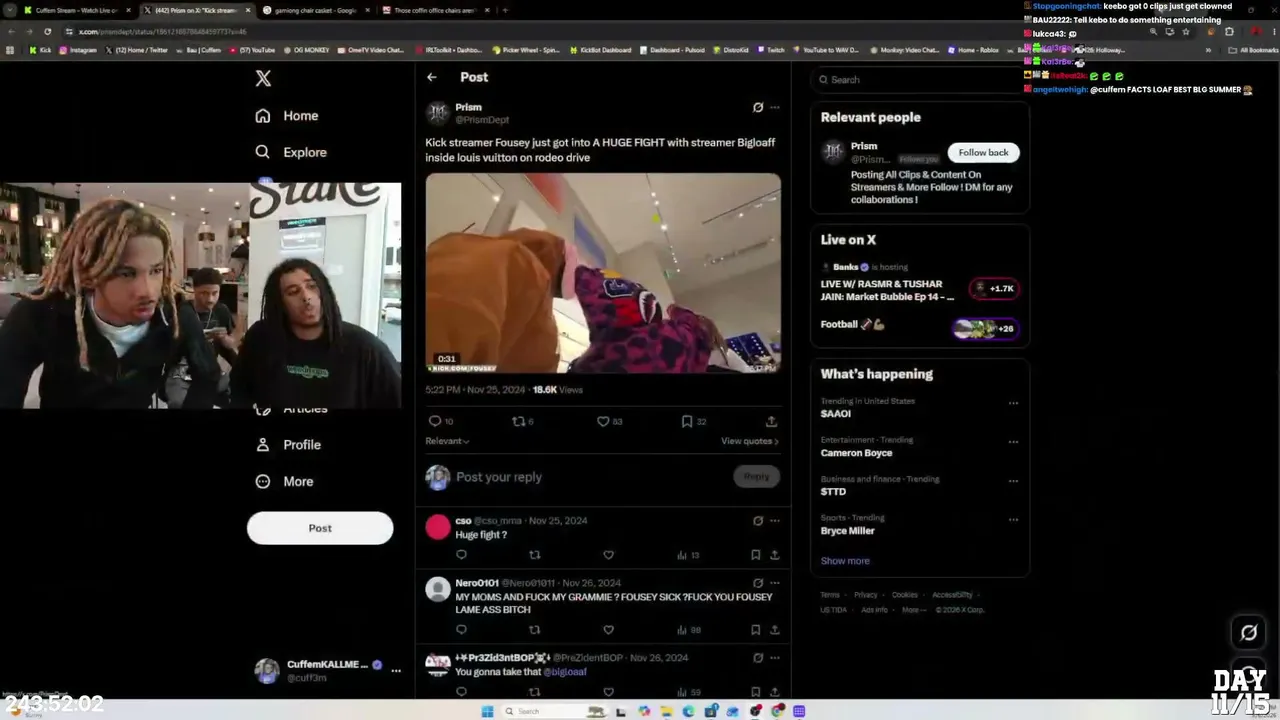Open Grok icon on Prism's post
Screen dimensions: 1280x720
pyautogui.click(x=758, y=107)
